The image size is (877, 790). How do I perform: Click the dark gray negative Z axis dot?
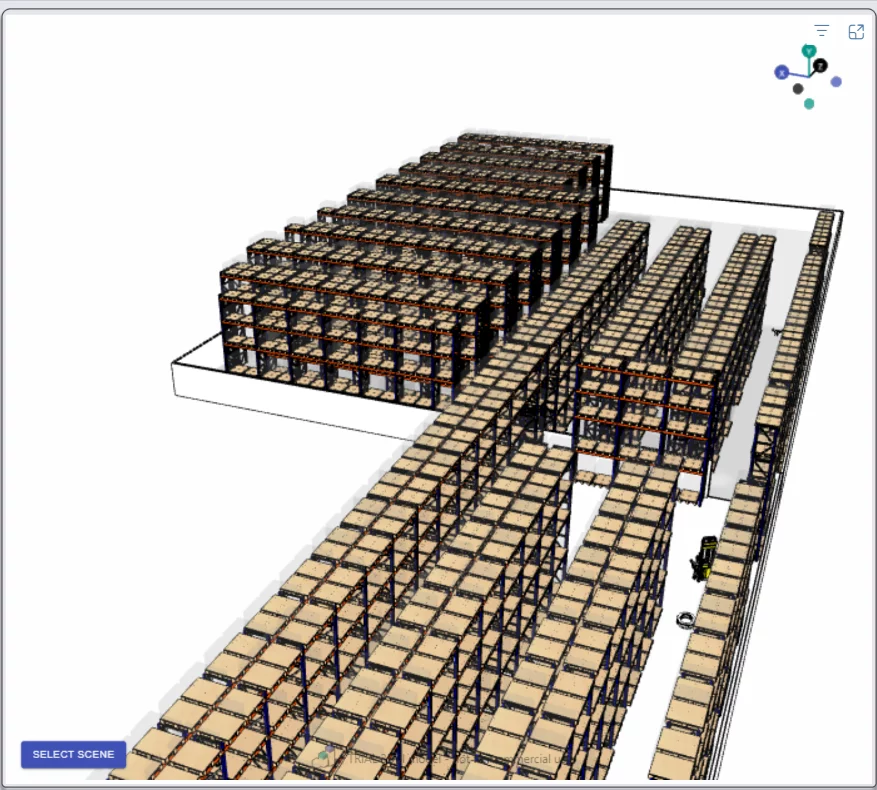798,89
